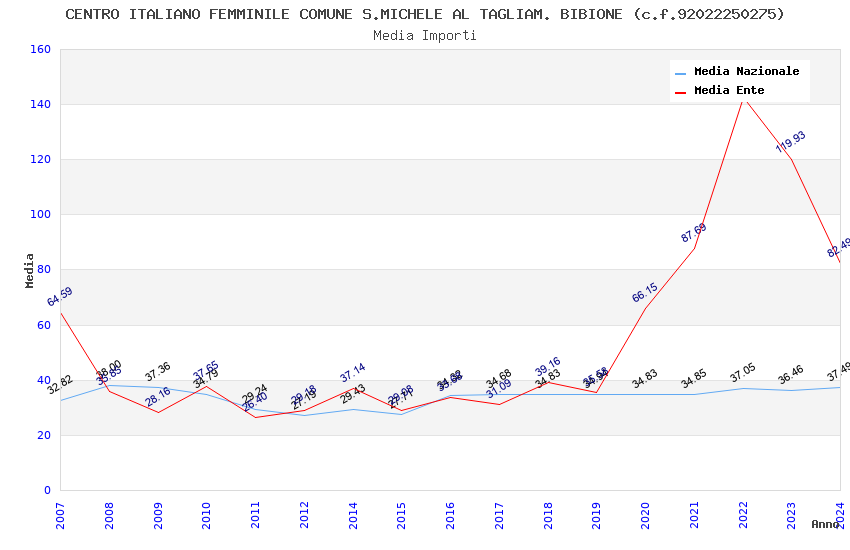Click the 34.85 data label
The image size is (850, 550).
pyautogui.click(x=694, y=378)
